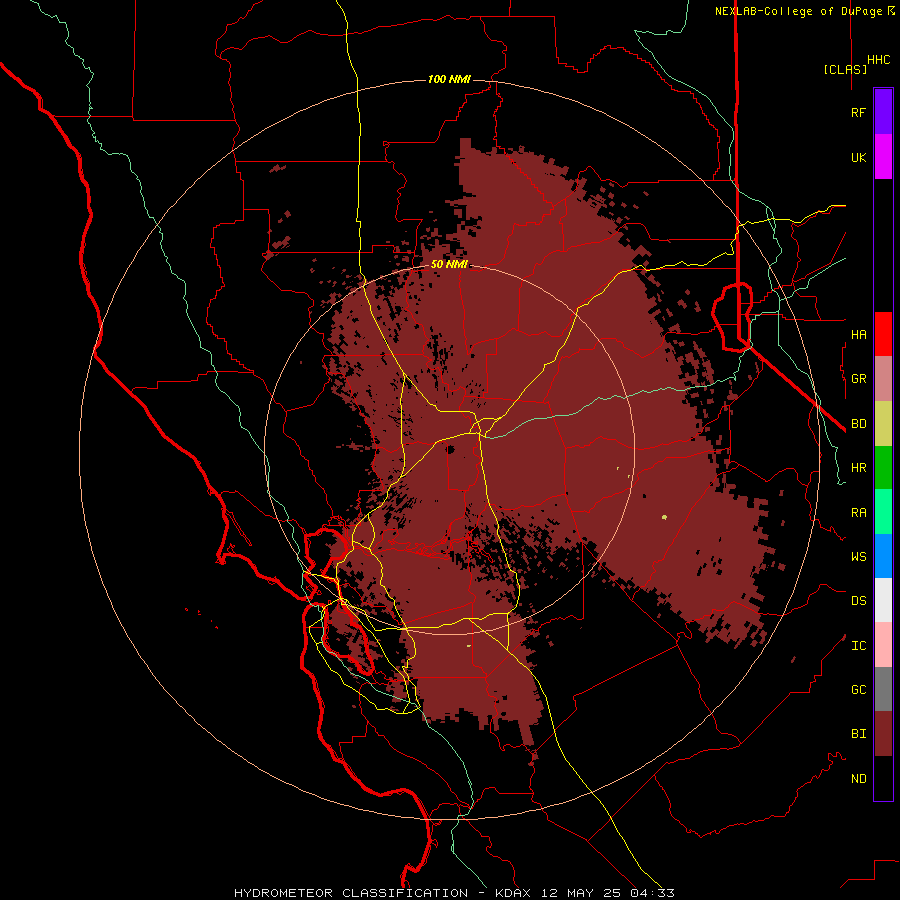Click the black ND legend swatch
900x900 pixels.
coord(883,778)
